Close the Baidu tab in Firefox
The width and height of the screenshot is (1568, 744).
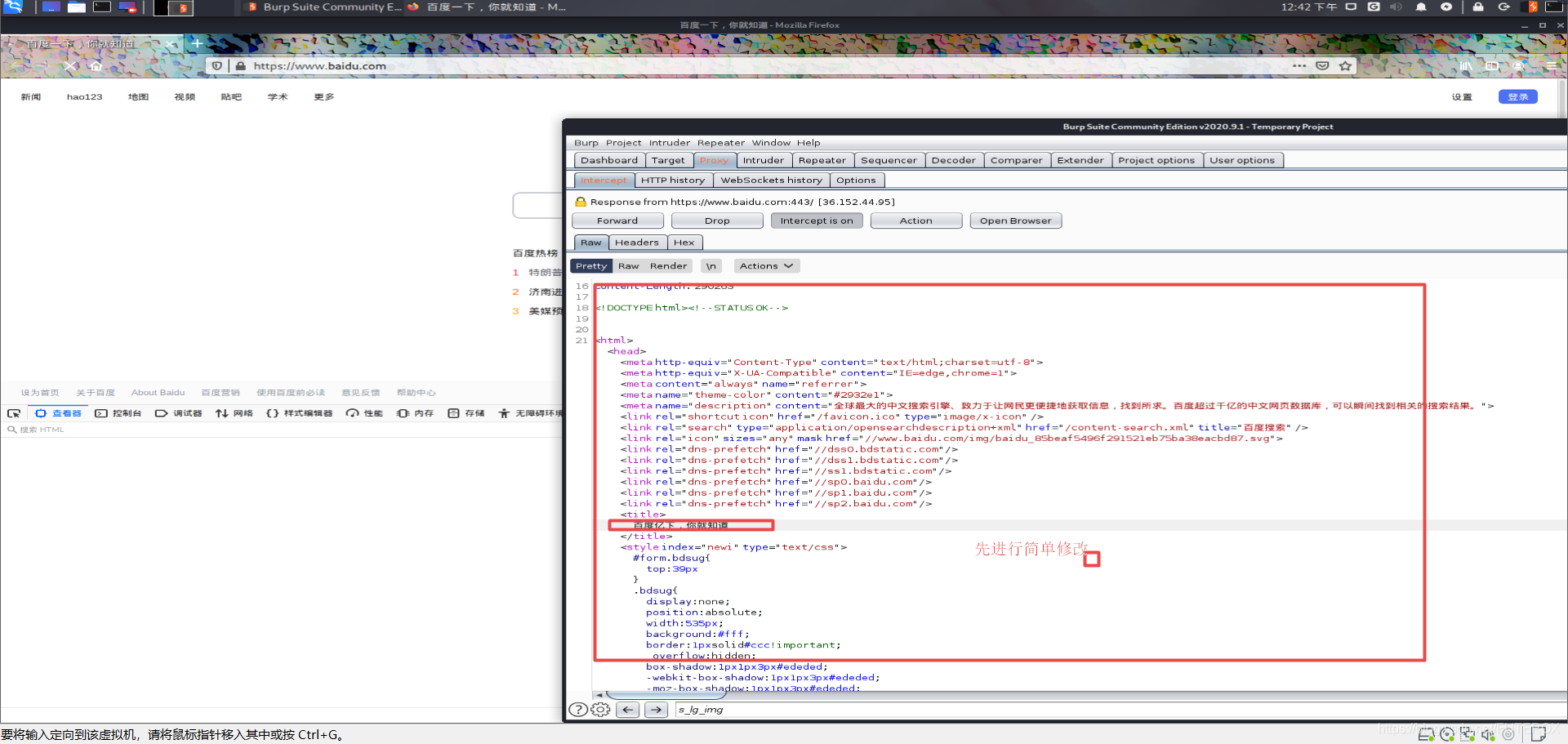[x=170, y=43]
